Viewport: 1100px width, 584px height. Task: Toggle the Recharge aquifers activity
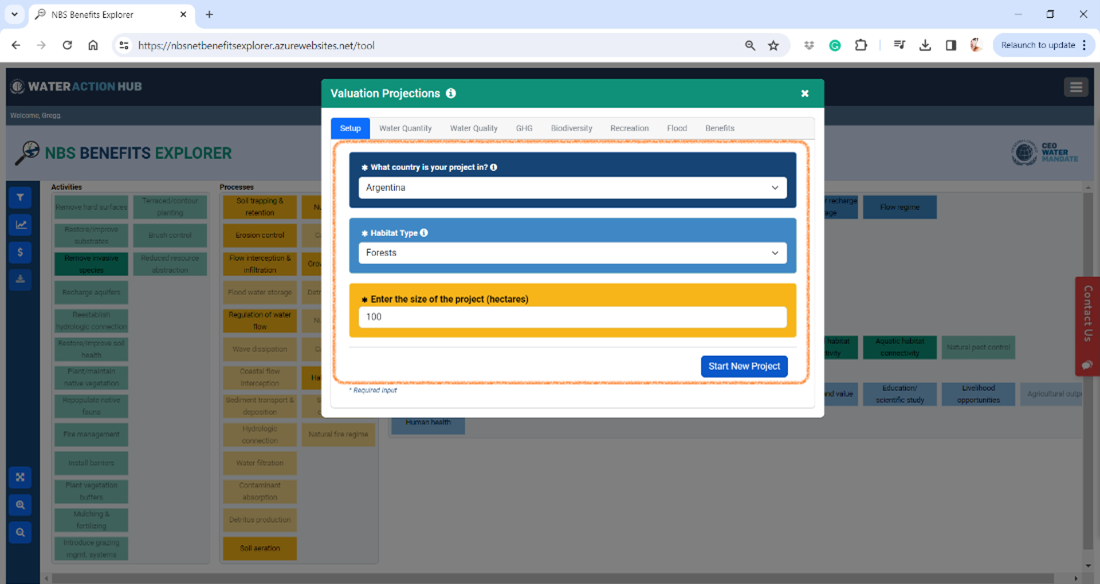(91, 292)
